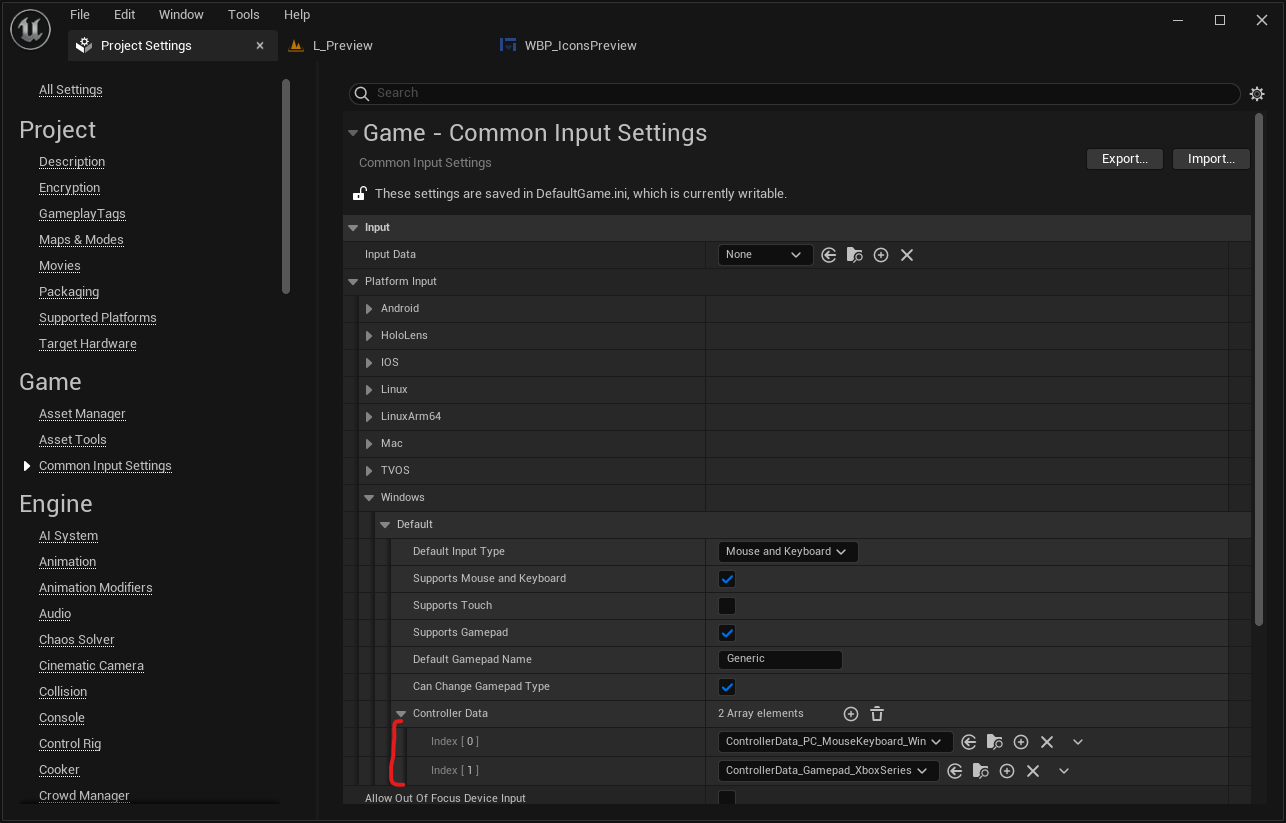Collapse the Platform Input section
This screenshot has height=823, width=1286.
click(x=353, y=282)
